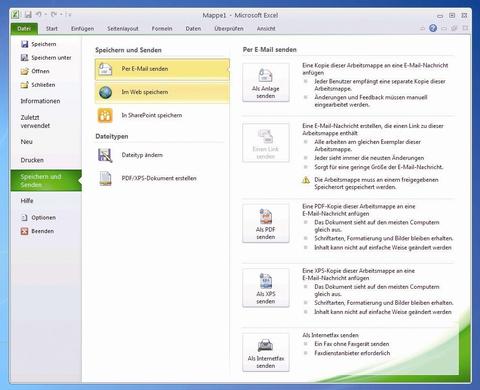This screenshot has height=390, width=480.
Task: Click the Speichern und Senden heading
Action: coord(128,50)
